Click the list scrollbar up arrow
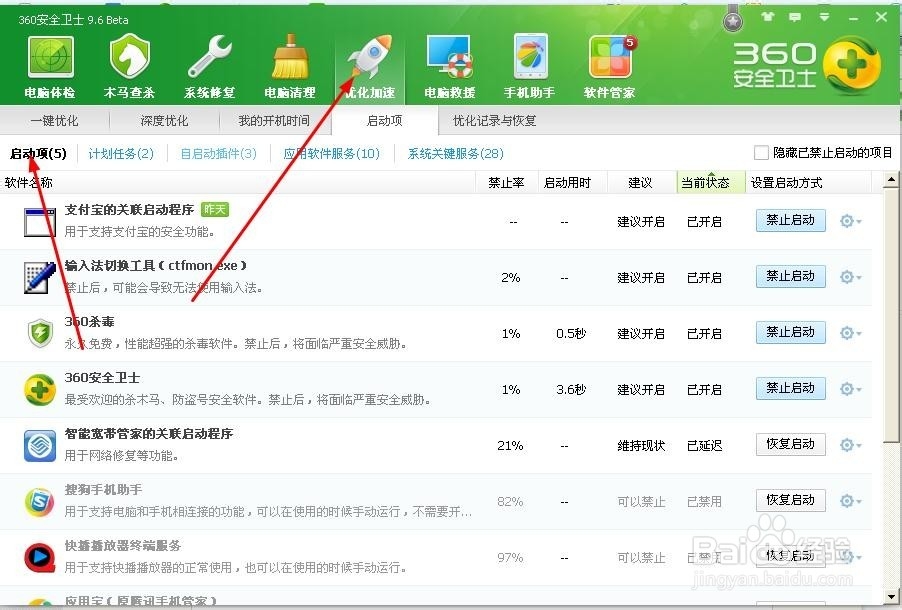 (891, 180)
